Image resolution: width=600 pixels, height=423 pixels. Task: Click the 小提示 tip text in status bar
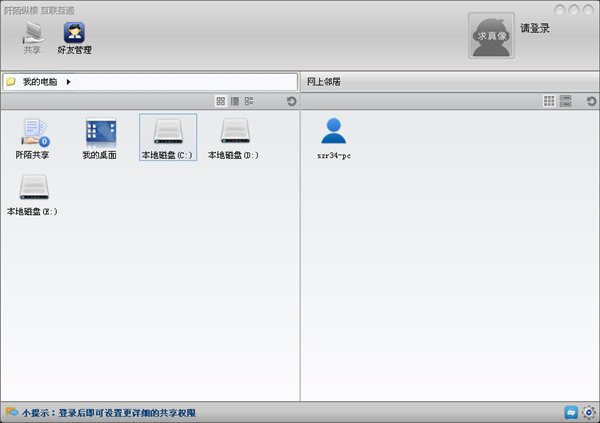(x=109, y=413)
